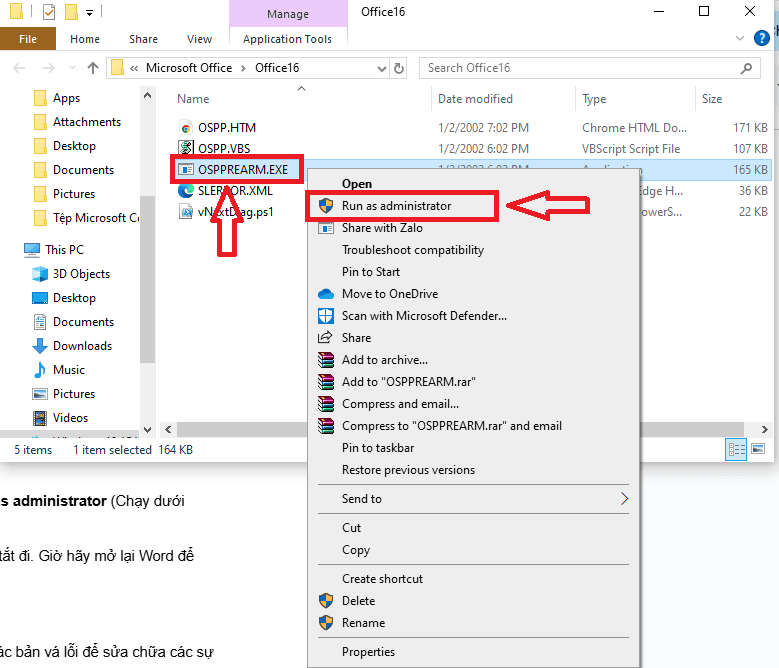Click the shield icon next to Delete
The height and width of the screenshot is (668, 779).
(326, 601)
